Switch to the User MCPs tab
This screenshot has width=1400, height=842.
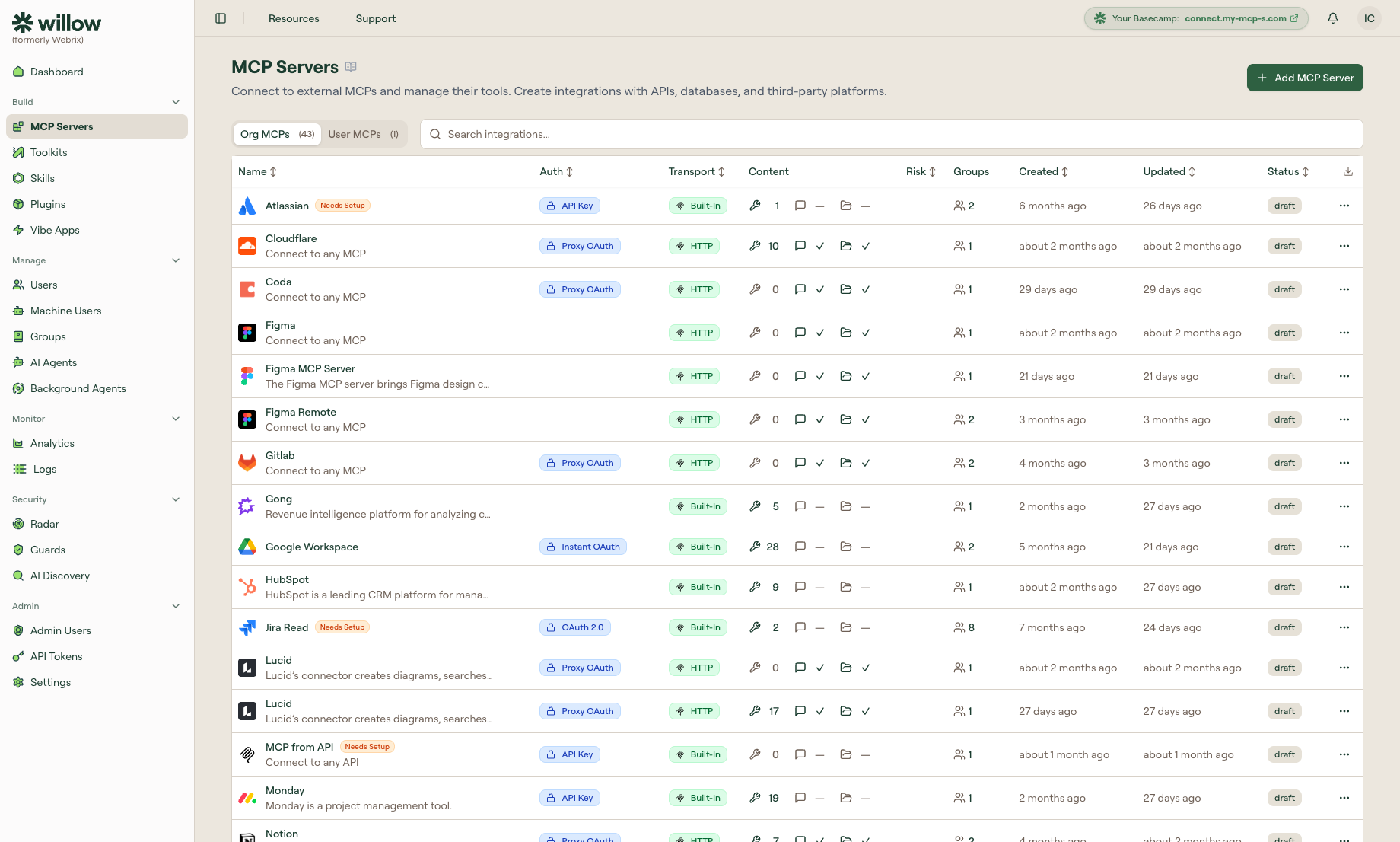364,134
